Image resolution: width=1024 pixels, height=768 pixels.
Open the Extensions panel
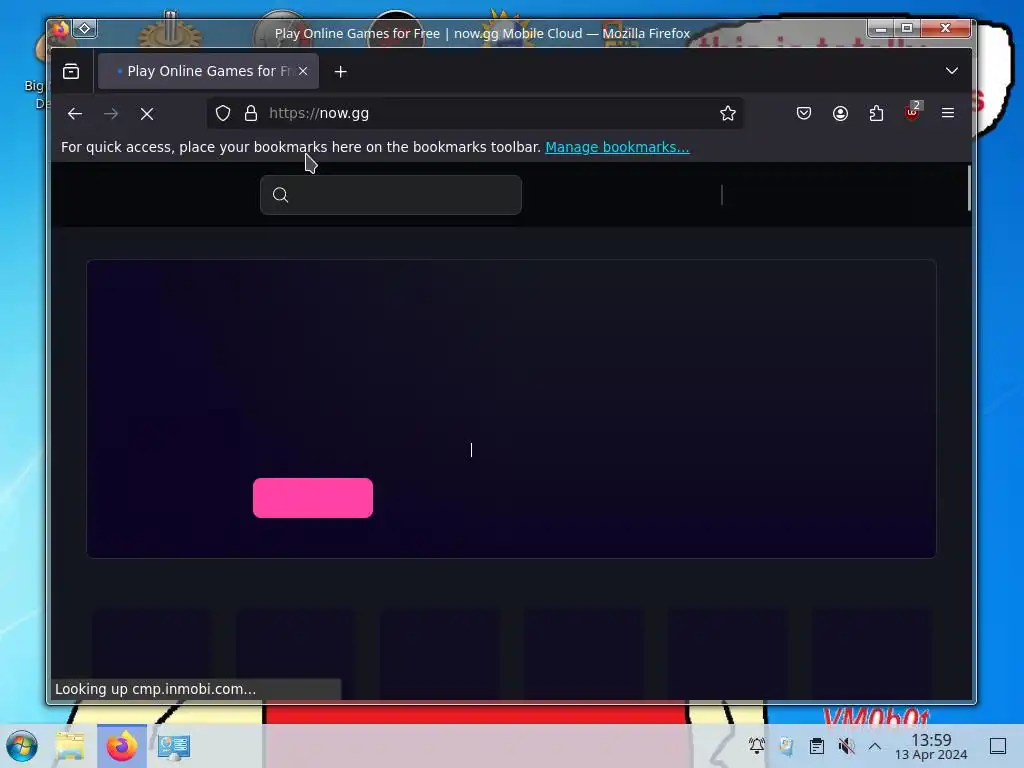pos(876,113)
